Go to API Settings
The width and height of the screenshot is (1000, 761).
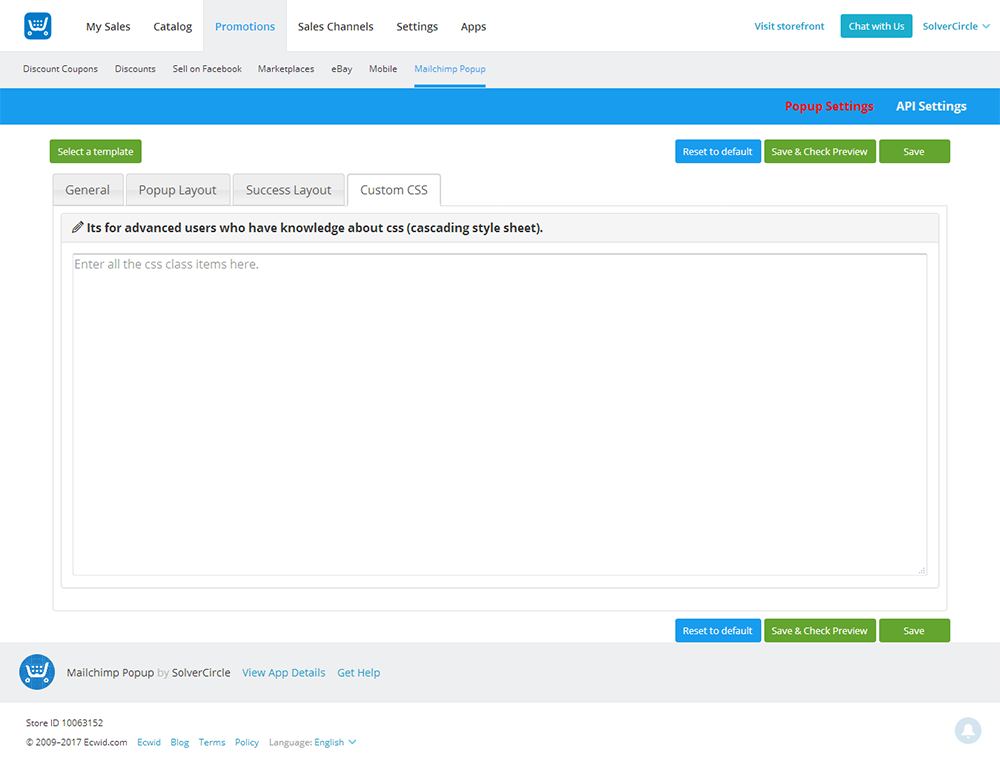(x=931, y=106)
